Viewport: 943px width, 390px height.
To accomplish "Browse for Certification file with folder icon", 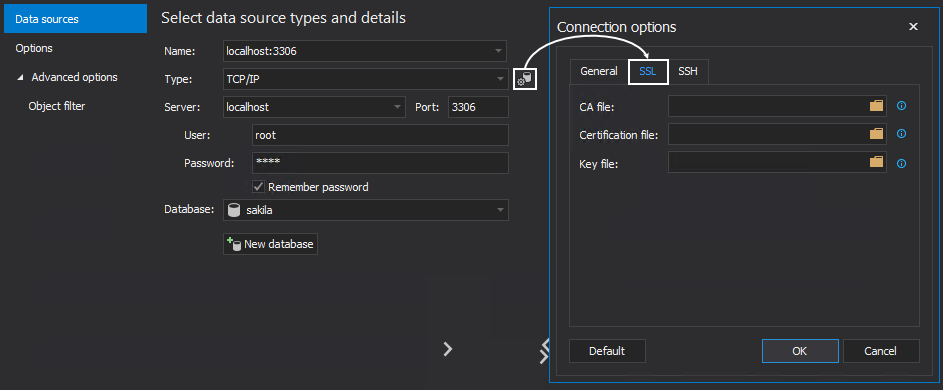I will point(876,134).
